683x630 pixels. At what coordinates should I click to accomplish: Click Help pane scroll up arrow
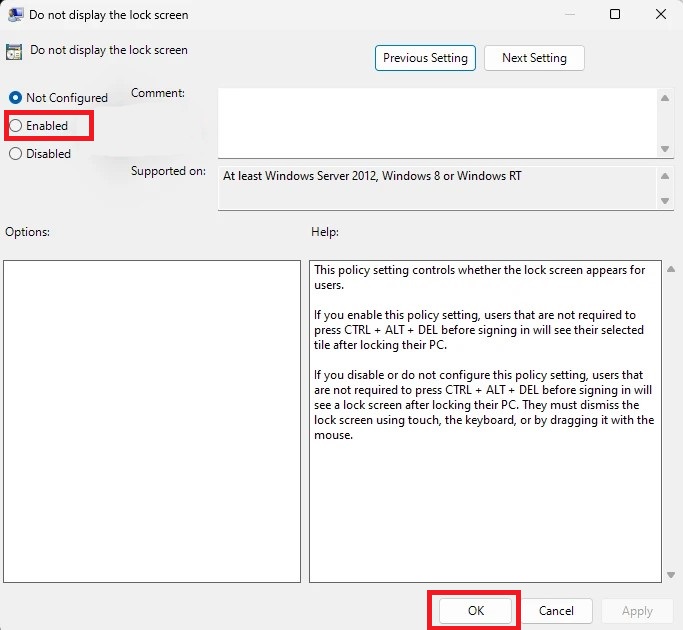[671, 269]
